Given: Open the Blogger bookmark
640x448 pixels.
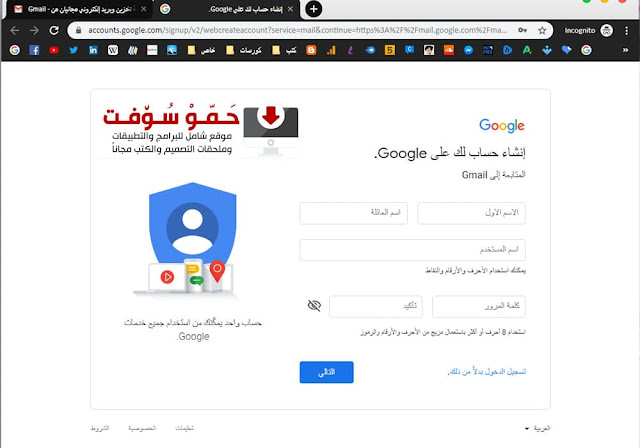Looking at the screenshot, I should pyautogui.click(x=311, y=50).
